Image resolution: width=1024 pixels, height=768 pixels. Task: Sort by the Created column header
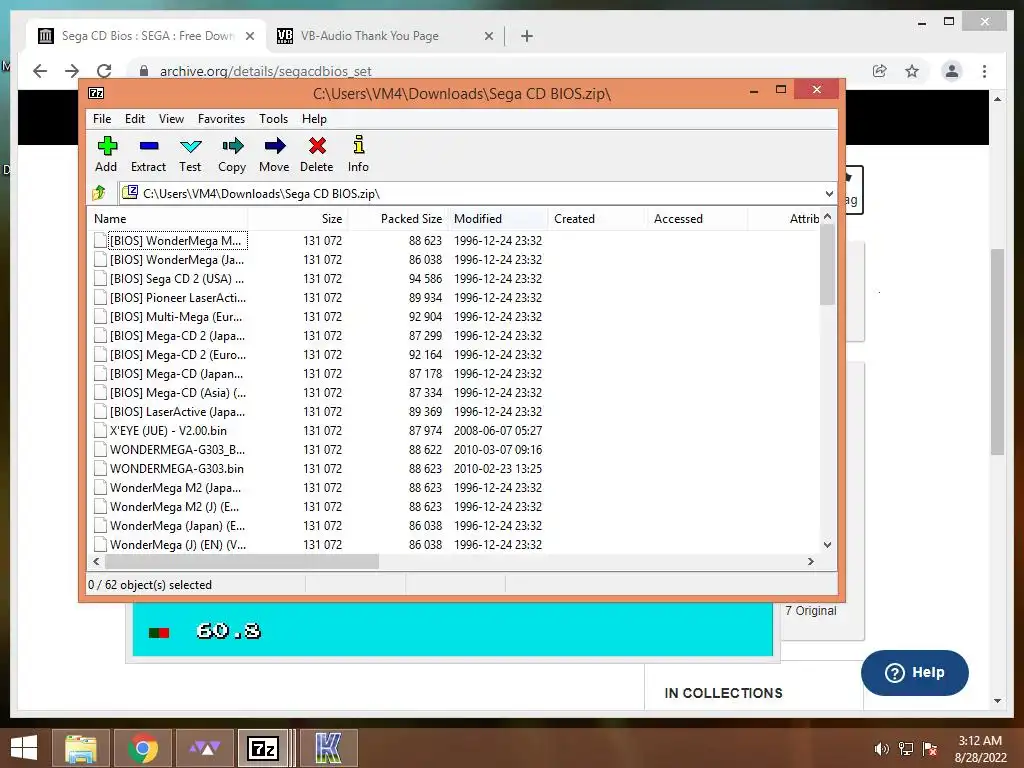pos(598,219)
